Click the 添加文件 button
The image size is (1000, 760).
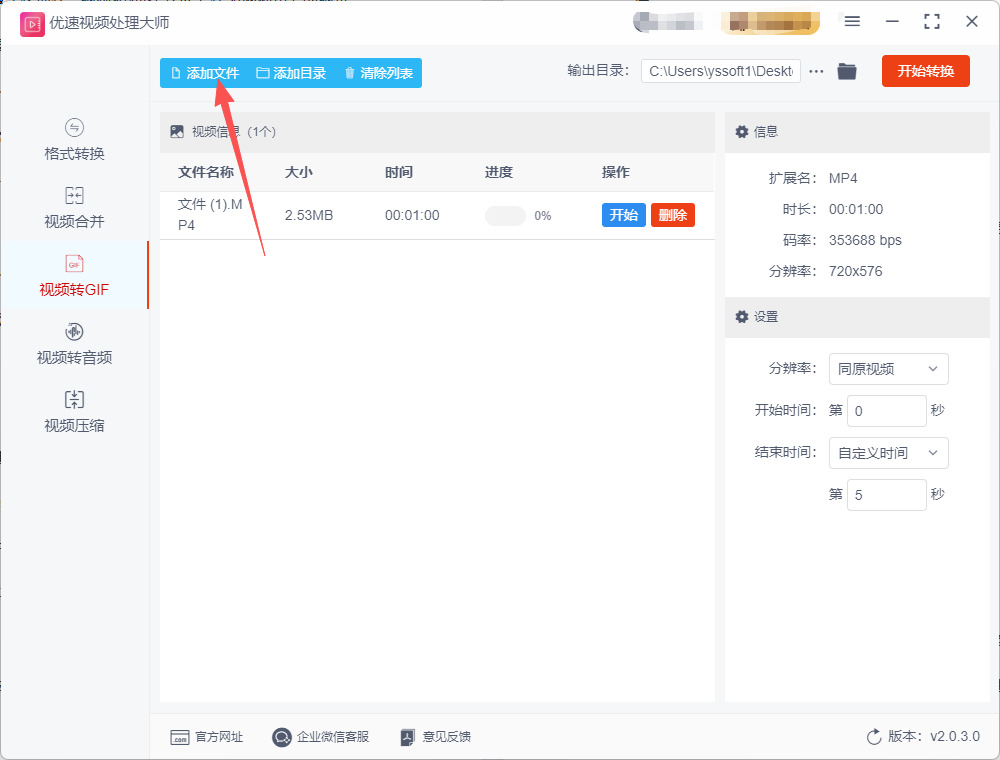tap(205, 73)
